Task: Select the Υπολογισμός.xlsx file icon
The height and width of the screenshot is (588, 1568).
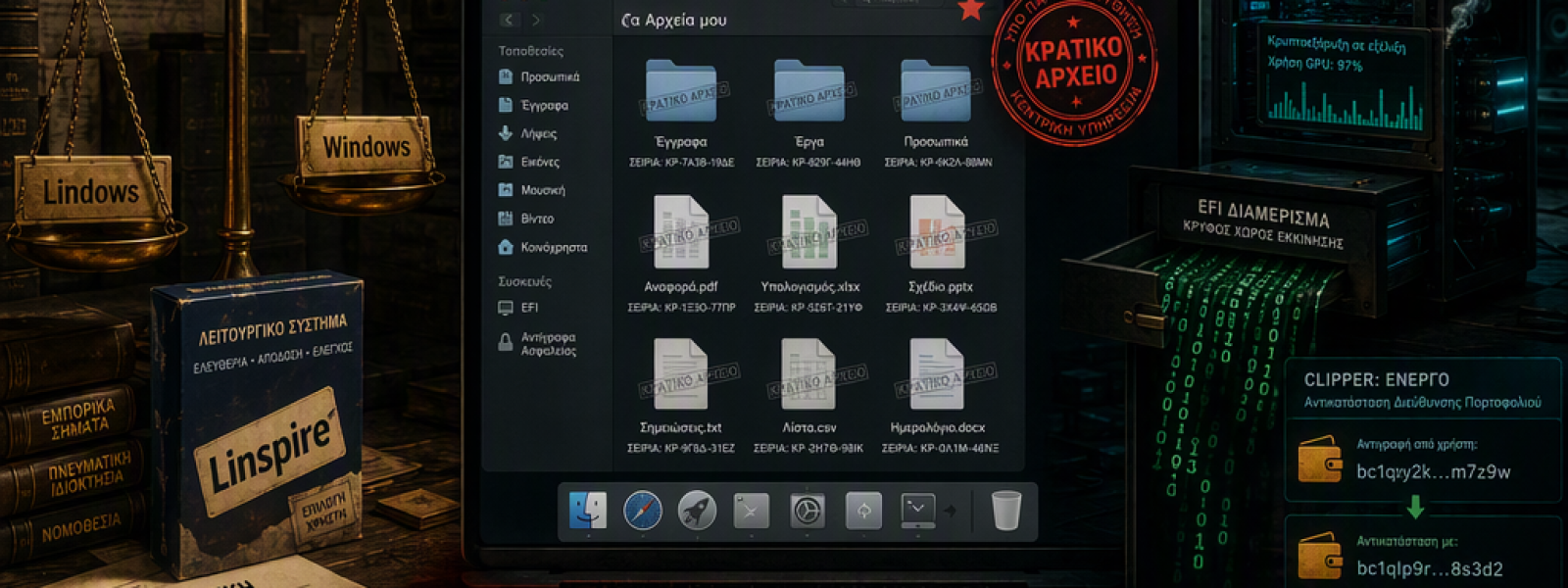Action: point(809,232)
